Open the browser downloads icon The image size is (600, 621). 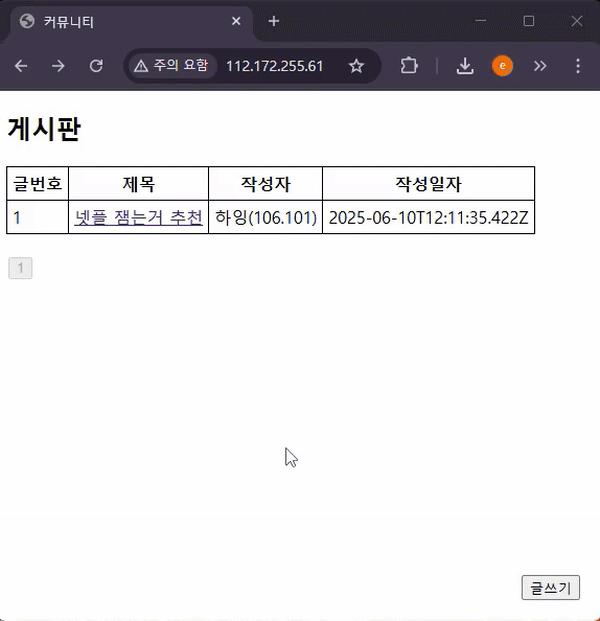(465, 66)
